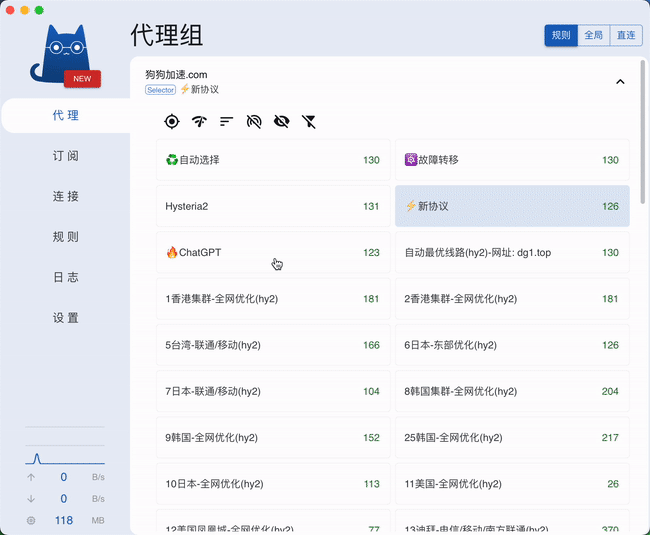650x535 pixels.
Task: Switch to 直连 direct mode
Action: (x=626, y=35)
